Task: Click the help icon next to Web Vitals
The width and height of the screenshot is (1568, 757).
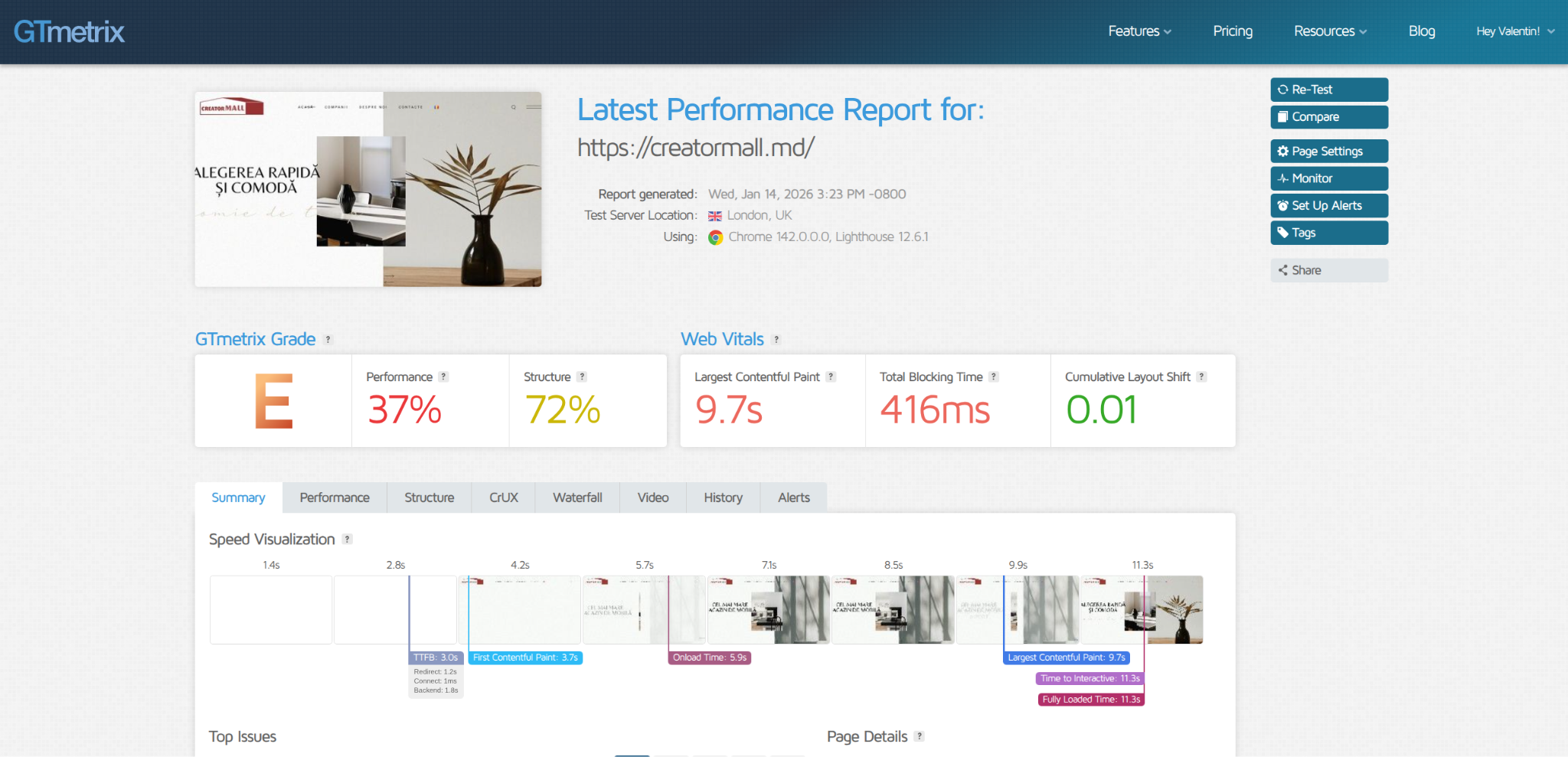Action: pos(776,340)
